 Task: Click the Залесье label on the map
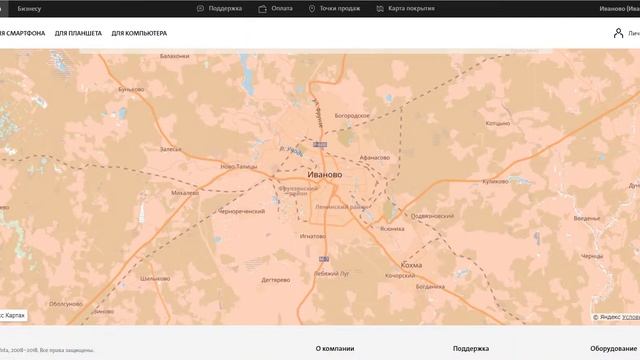pyautogui.click(x=171, y=149)
